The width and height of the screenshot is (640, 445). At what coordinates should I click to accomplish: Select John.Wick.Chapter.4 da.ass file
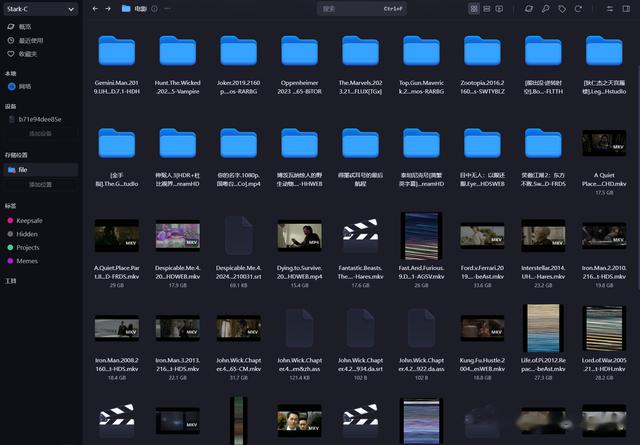click(421, 328)
